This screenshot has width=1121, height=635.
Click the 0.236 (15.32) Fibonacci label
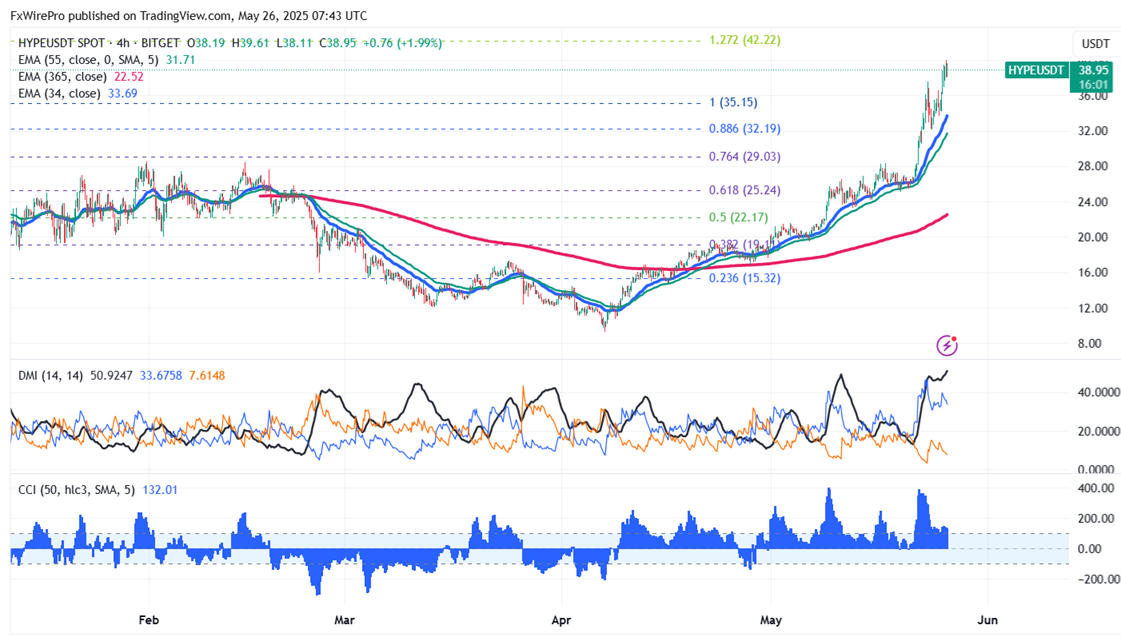coord(745,278)
